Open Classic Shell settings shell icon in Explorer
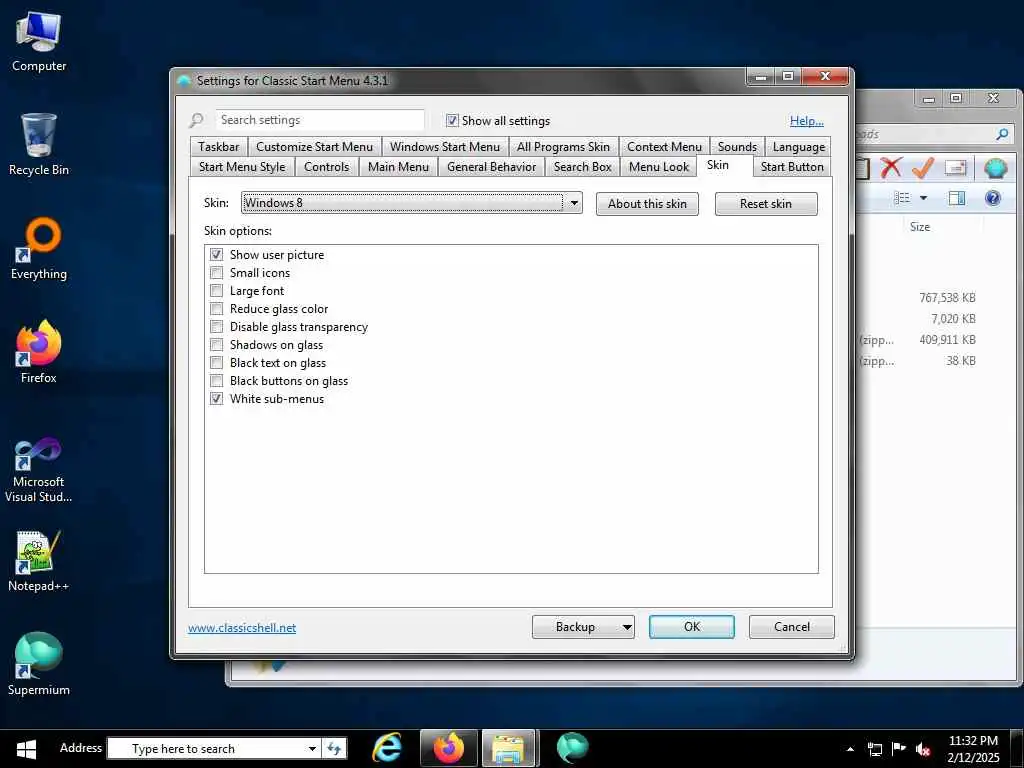Viewport: 1024px width, 768px height. pyautogui.click(x=995, y=168)
